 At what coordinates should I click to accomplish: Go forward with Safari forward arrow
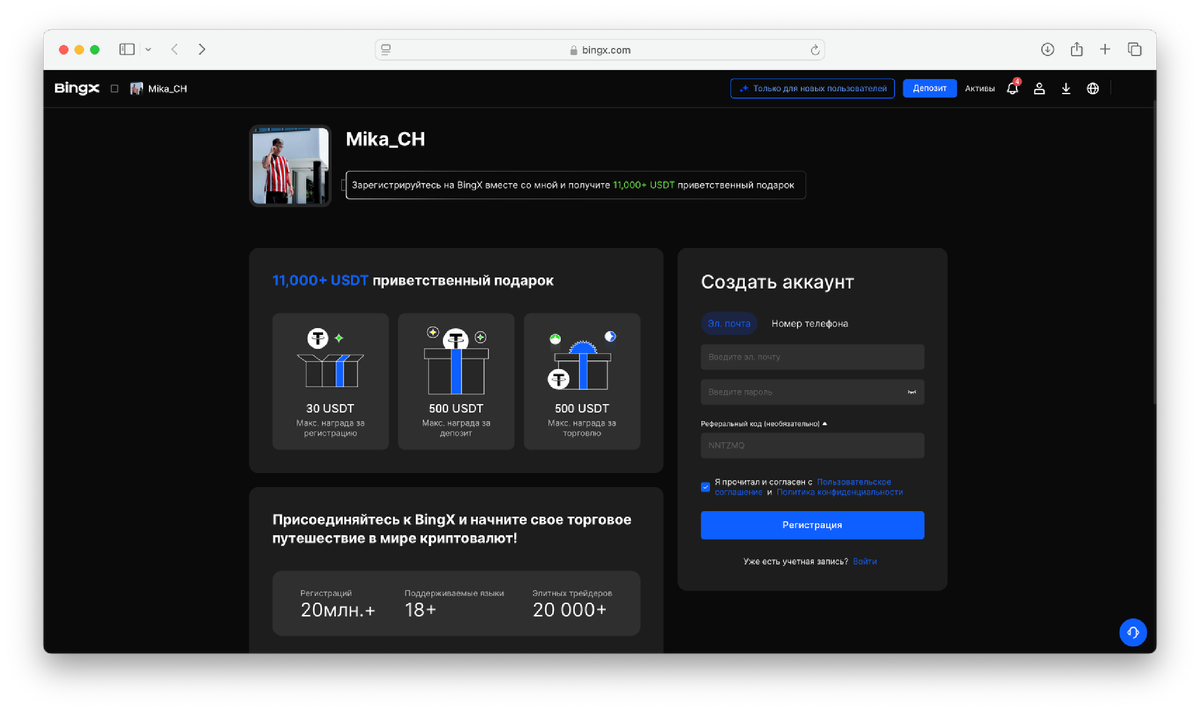coord(202,49)
